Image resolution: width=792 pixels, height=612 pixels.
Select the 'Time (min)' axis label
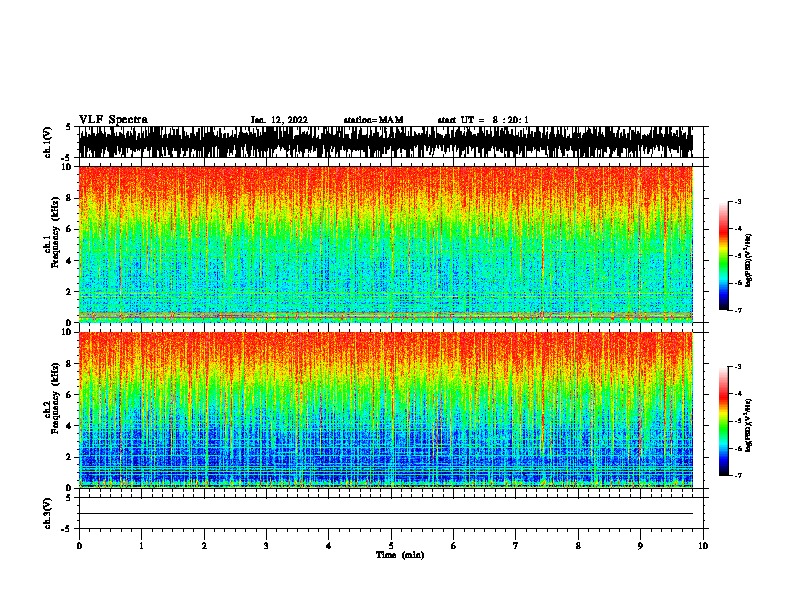point(400,555)
